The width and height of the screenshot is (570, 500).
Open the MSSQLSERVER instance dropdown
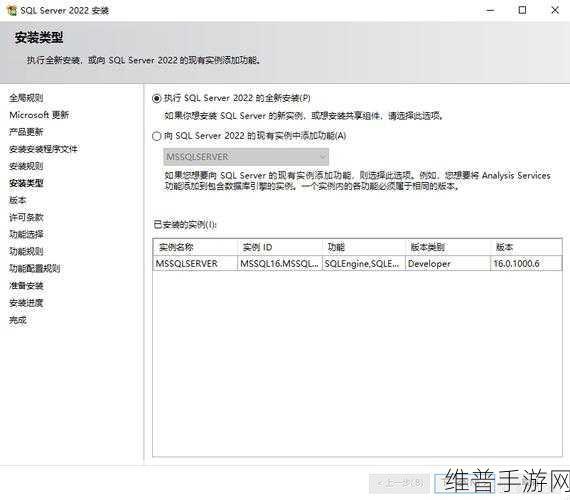[x=246, y=157]
